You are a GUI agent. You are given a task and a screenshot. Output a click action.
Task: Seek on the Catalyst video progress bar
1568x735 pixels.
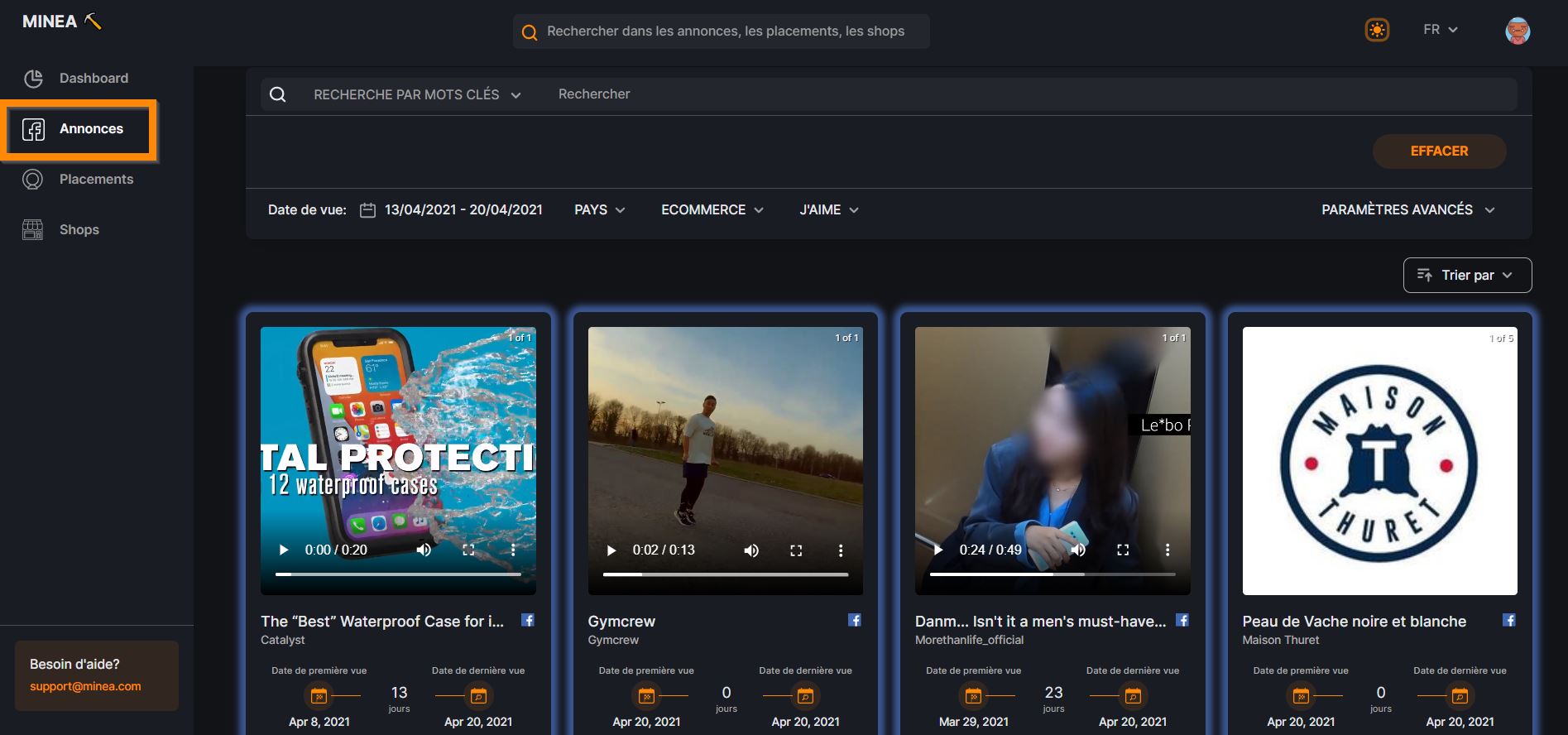(x=398, y=574)
